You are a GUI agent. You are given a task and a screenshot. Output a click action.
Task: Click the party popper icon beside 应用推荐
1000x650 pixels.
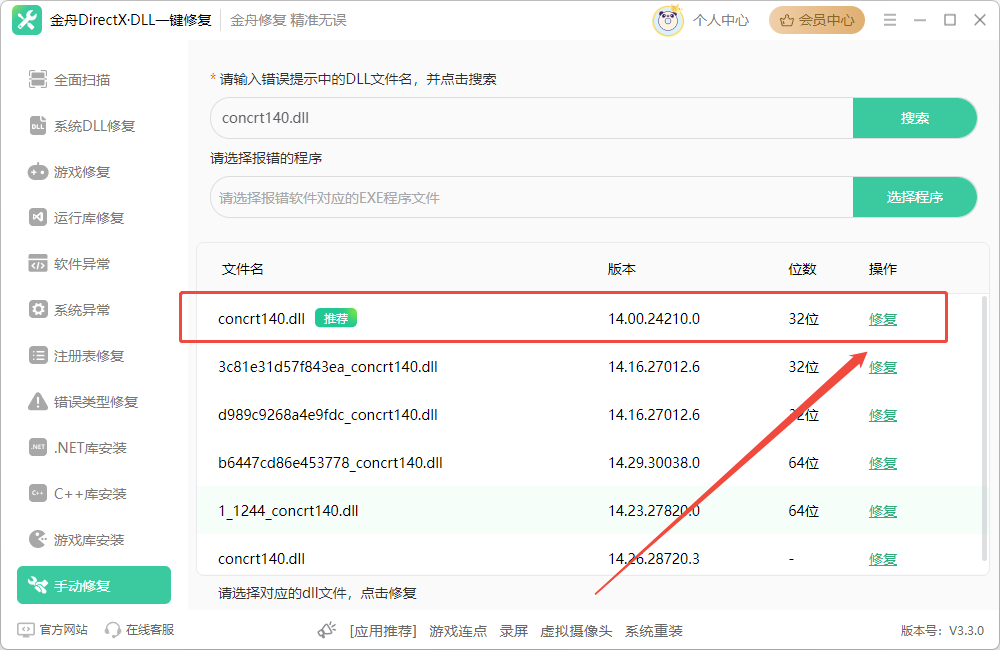click(327, 630)
